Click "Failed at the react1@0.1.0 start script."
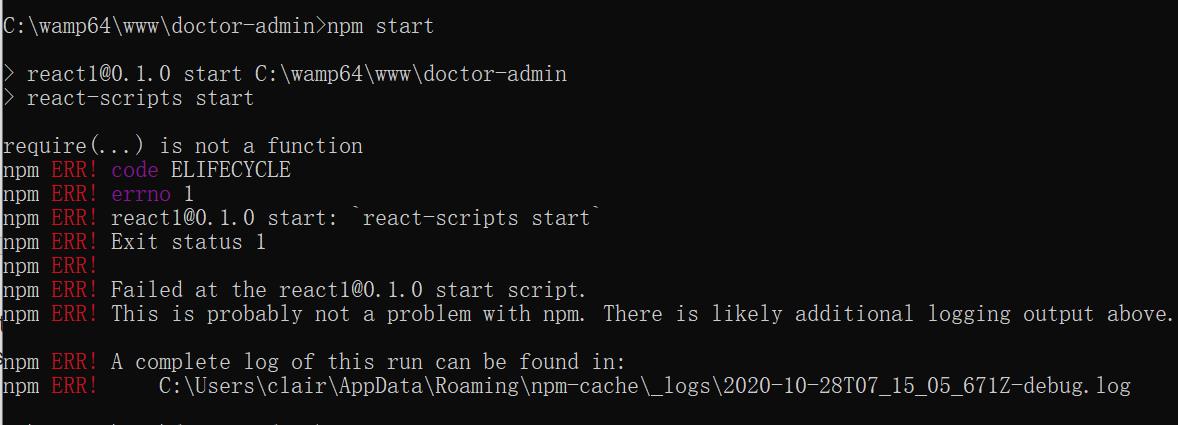 click(x=348, y=290)
